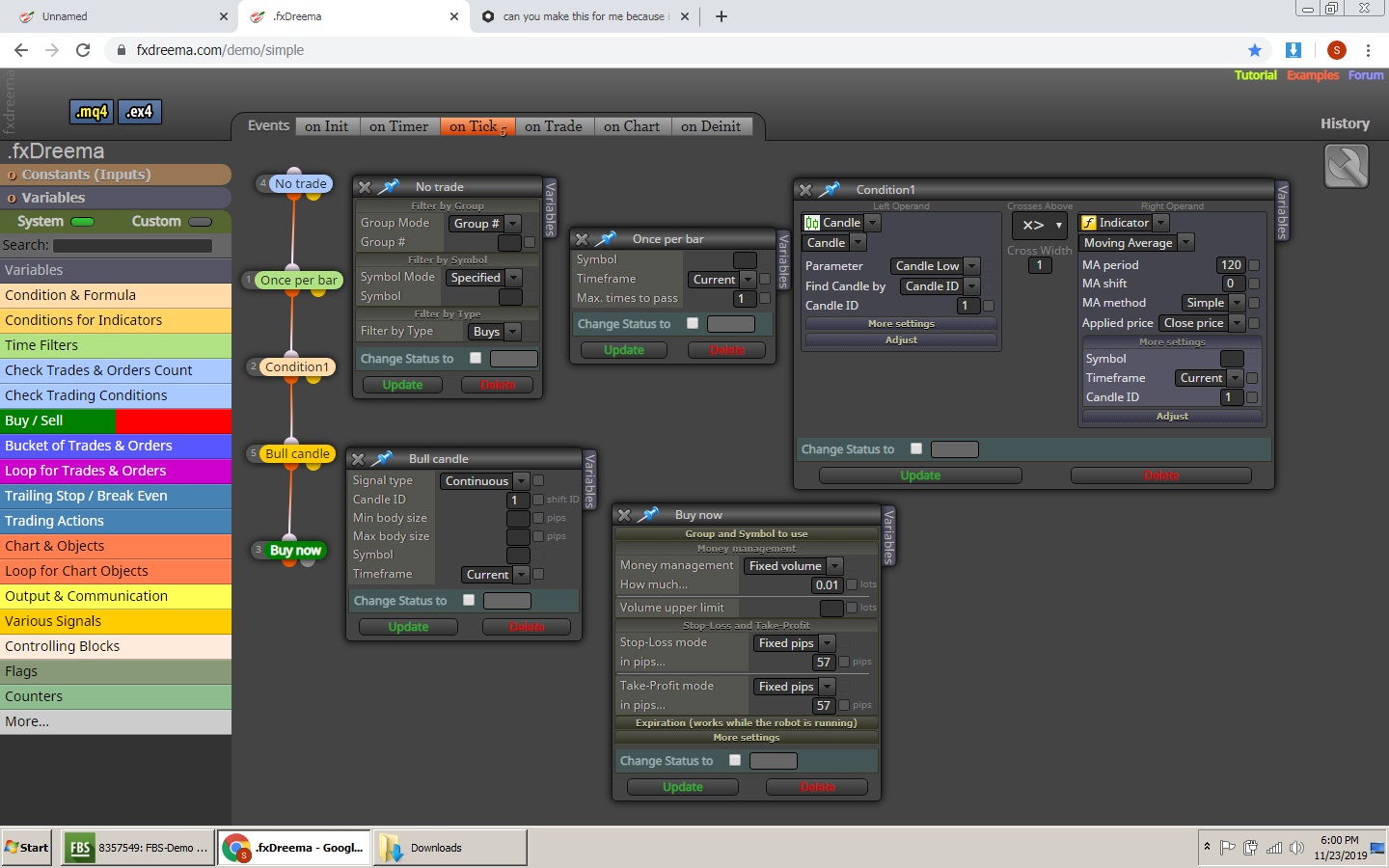Open the Chrome three-dot menu
The image size is (1389, 868).
coord(1368,50)
